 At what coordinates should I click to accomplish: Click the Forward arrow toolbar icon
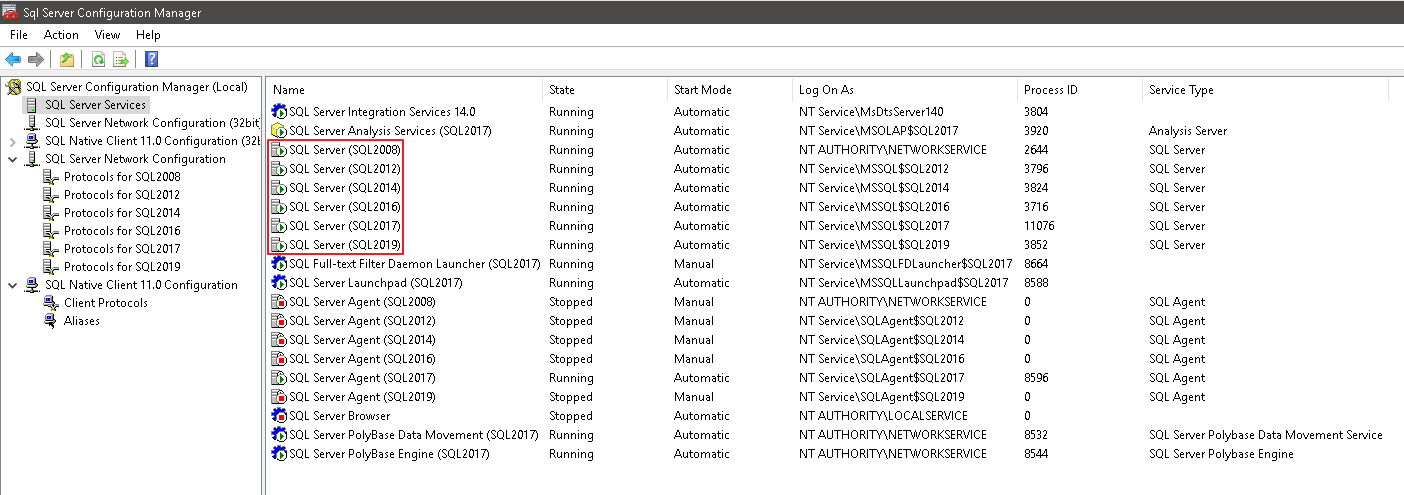pyautogui.click(x=36, y=59)
